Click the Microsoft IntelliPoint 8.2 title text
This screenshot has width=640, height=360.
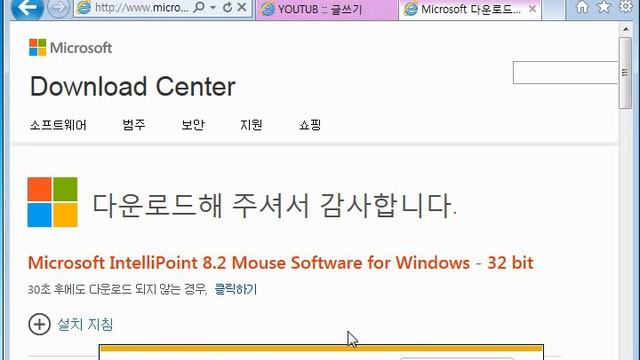pos(280,263)
